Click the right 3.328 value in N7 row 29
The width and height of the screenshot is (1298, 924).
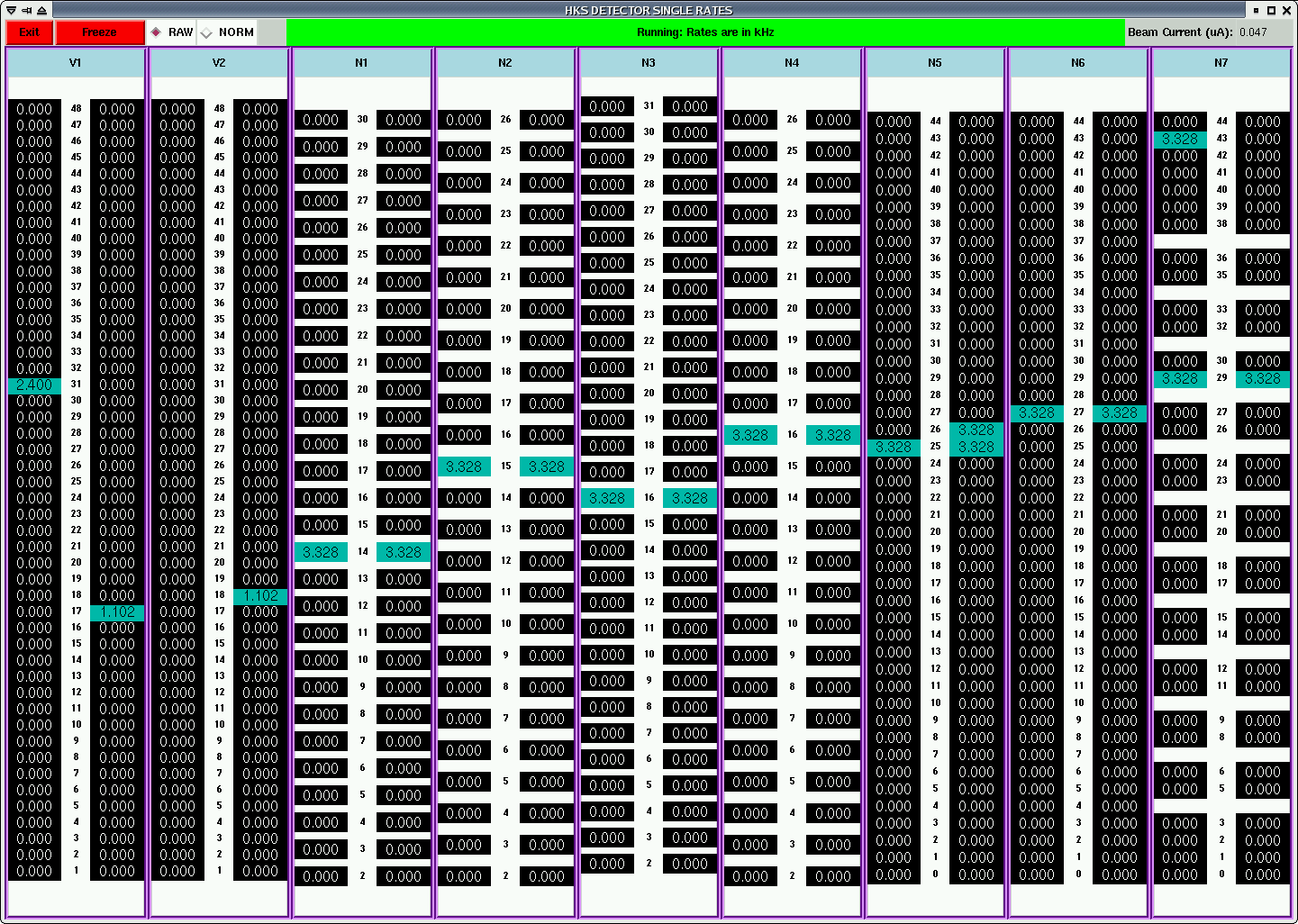pyautogui.click(x=1263, y=379)
